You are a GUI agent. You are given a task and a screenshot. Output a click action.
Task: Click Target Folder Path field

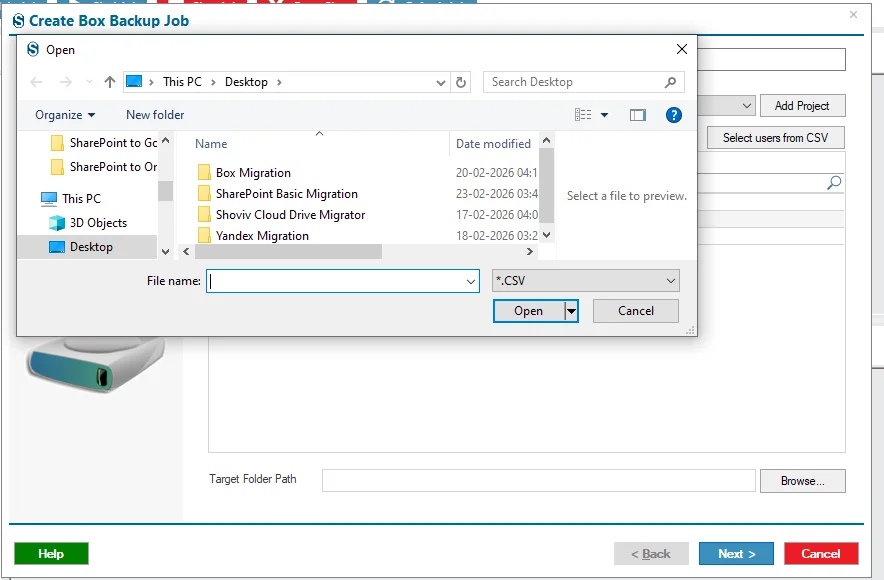(538, 481)
